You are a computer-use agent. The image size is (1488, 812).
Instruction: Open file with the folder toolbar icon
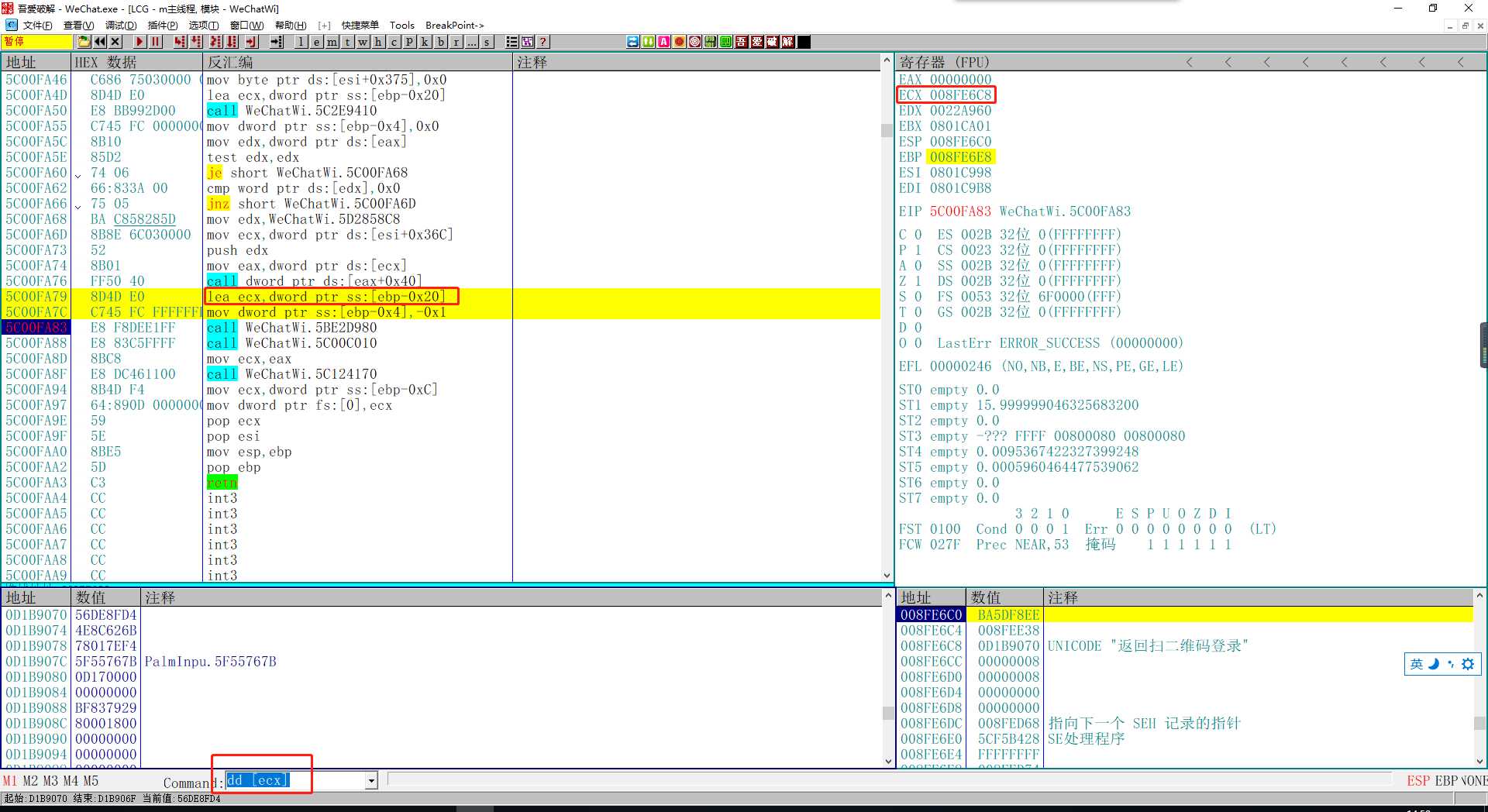[84, 42]
